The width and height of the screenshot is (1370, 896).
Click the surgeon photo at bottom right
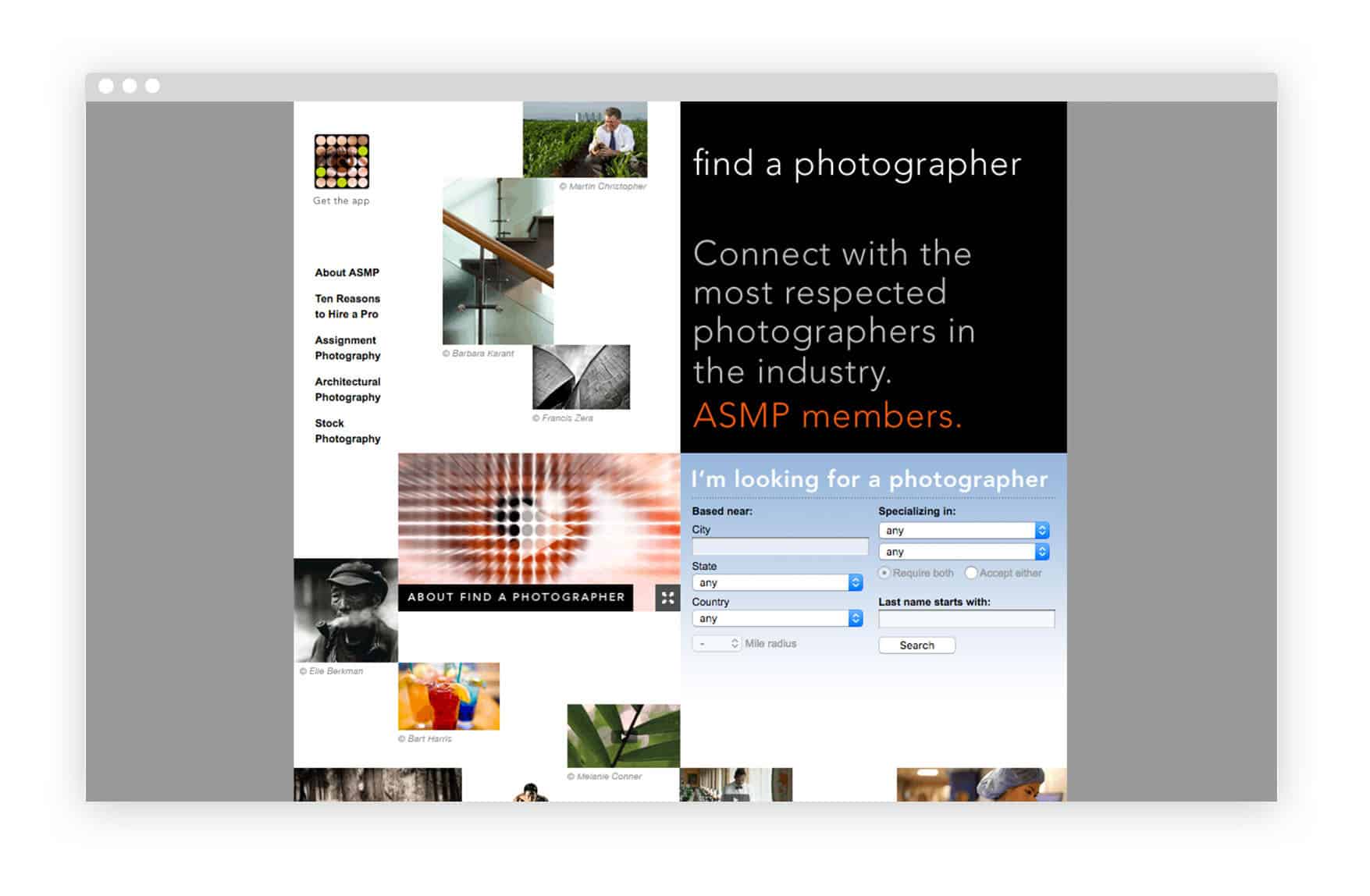coord(981,784)
